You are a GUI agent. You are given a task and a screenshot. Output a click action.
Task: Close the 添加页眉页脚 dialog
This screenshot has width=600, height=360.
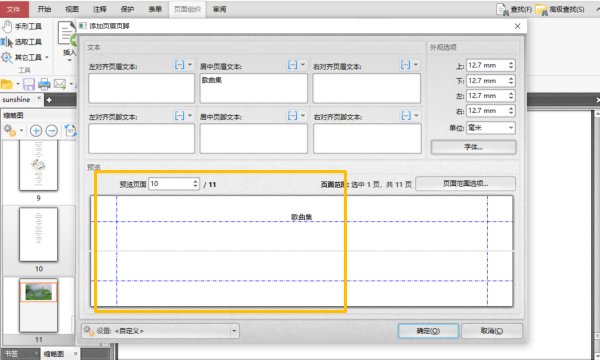click(517, 26)
